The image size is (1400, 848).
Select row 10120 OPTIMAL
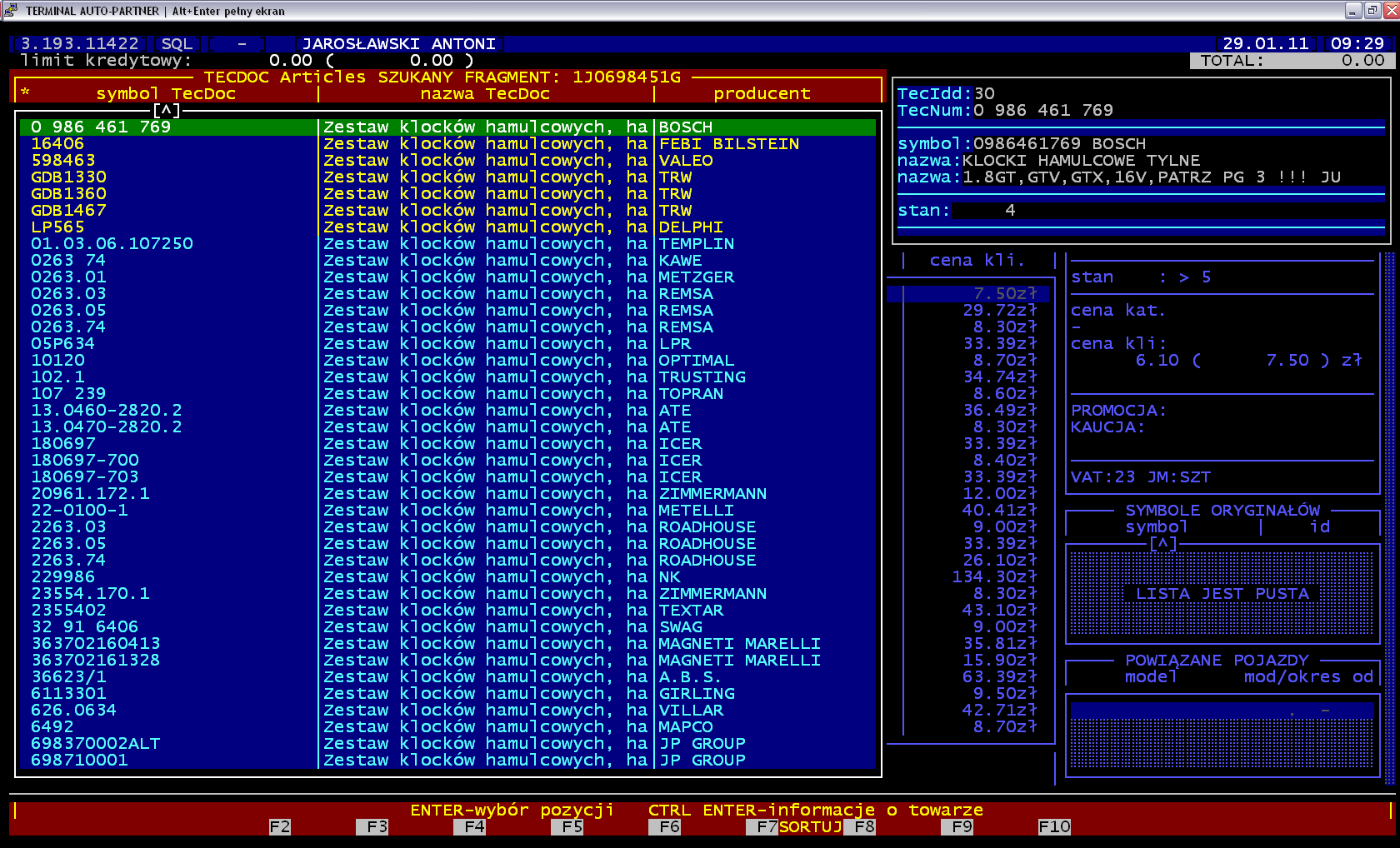pos(447,360)
